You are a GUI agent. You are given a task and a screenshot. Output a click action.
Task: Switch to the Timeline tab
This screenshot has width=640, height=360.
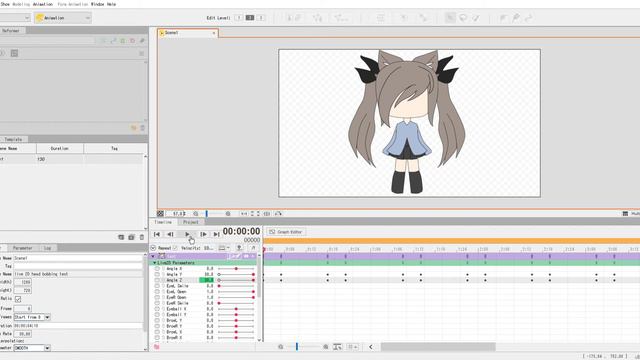point(163,222)
